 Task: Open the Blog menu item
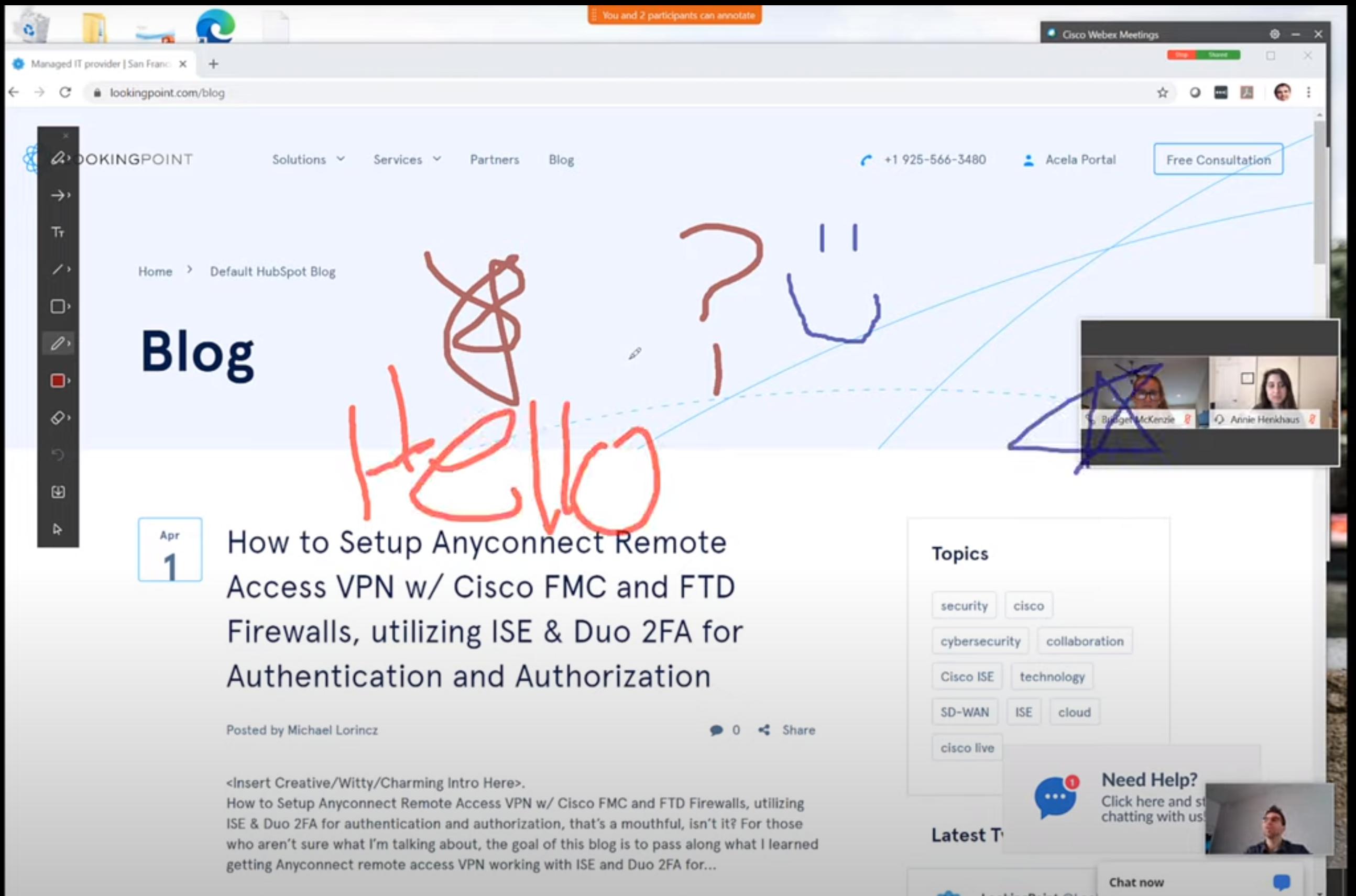click(561, 159)
